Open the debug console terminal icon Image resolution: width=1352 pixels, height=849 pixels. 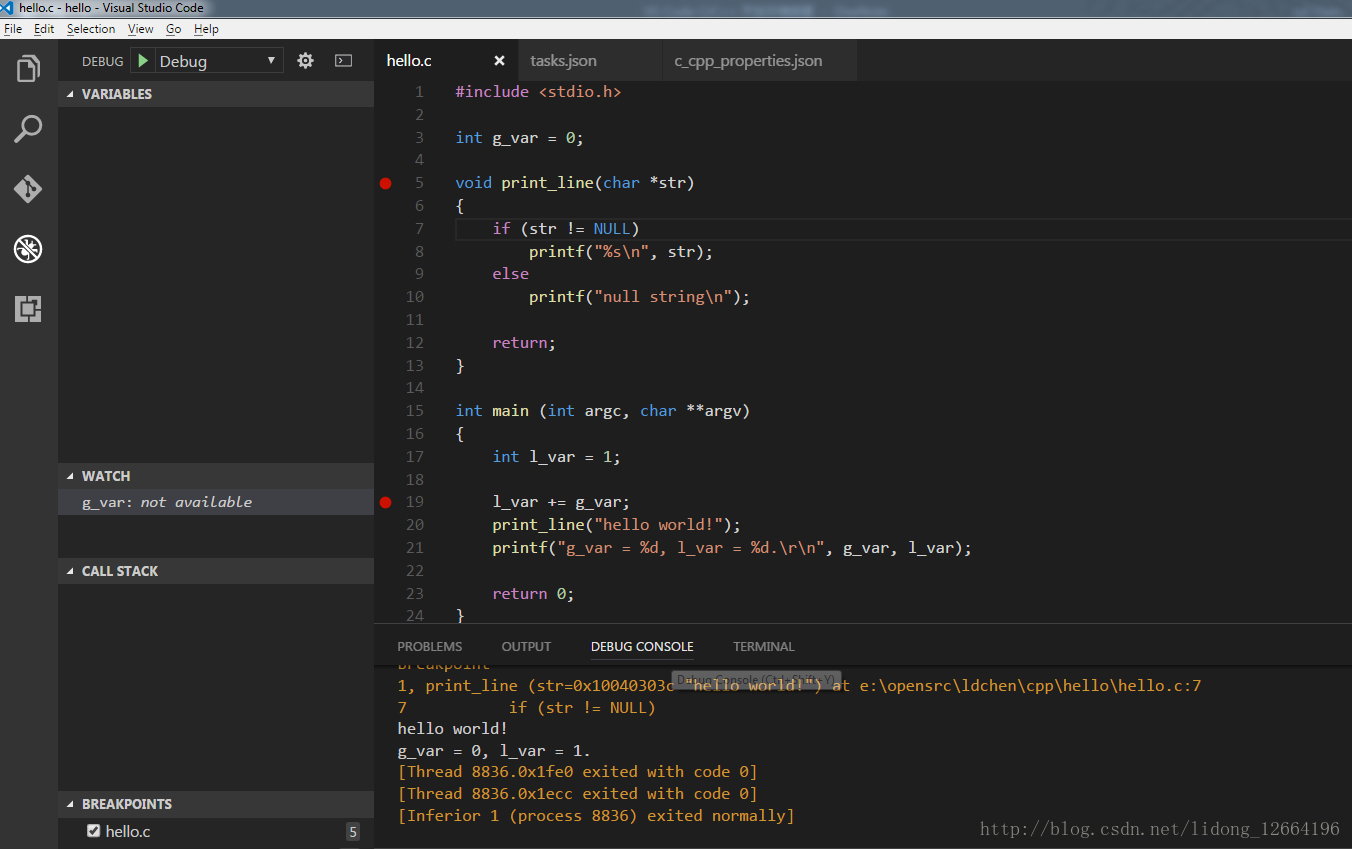coord(343,61)
